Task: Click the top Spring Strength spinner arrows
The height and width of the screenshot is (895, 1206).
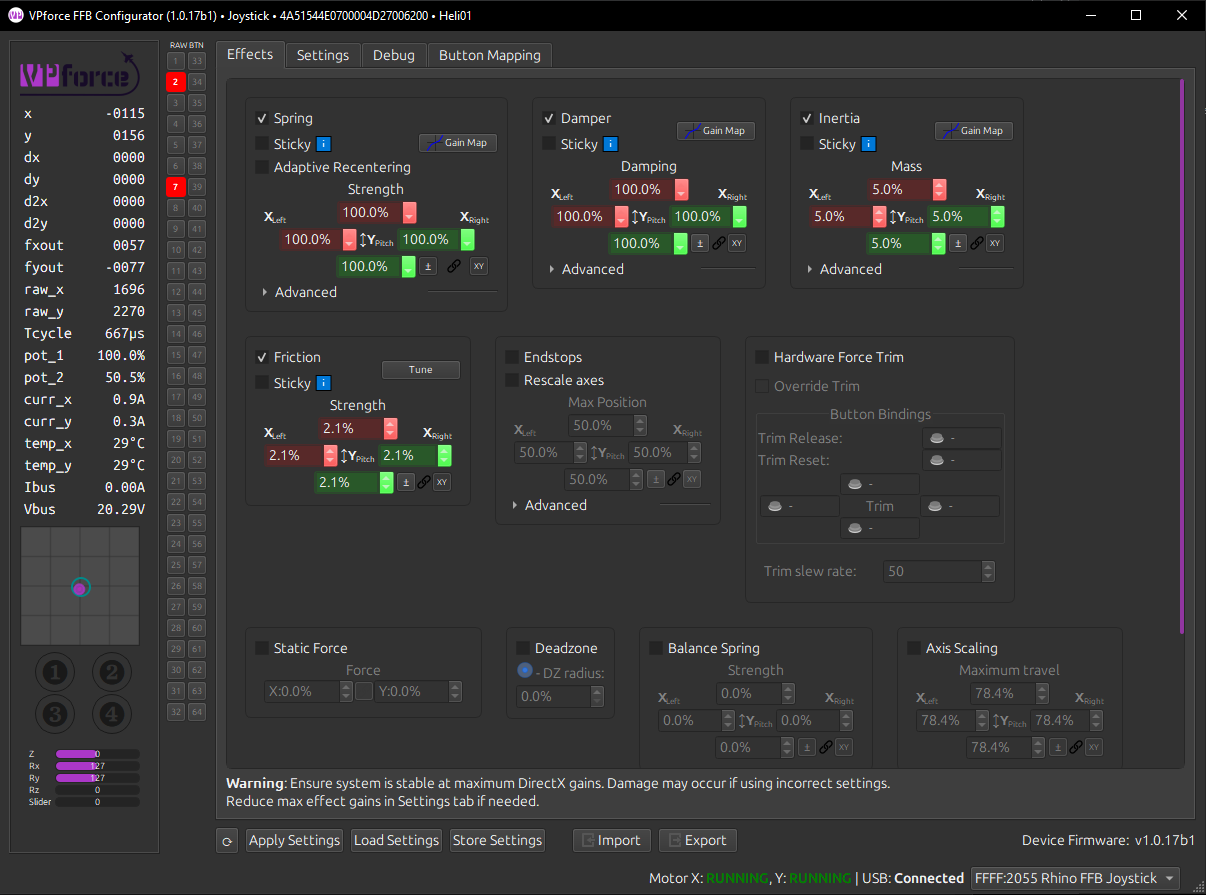Action: [x=409, y=212]
